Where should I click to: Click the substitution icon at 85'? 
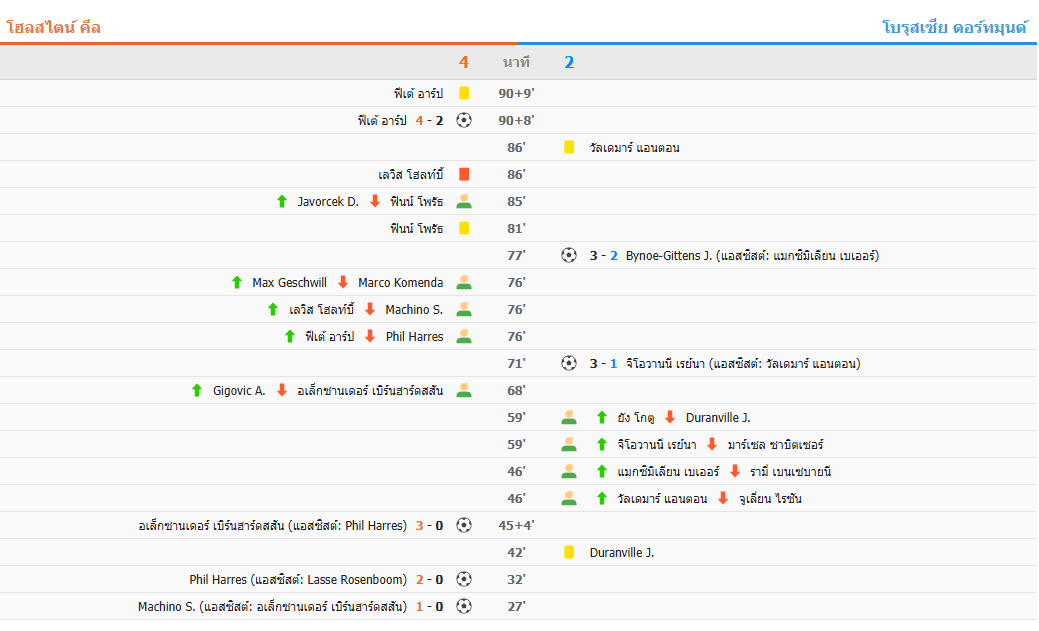(x=464, y=201)
